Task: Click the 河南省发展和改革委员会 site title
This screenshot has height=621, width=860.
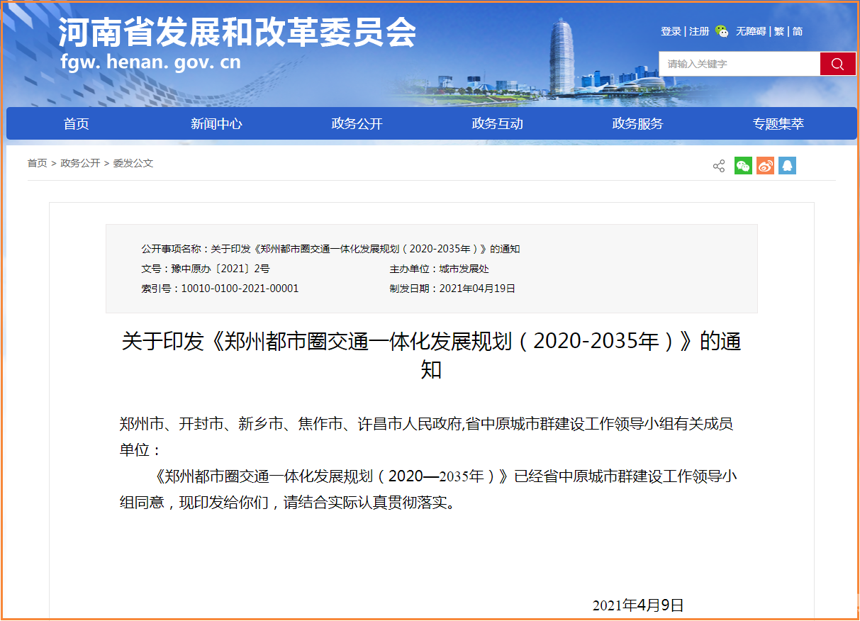Action: coord(237,32)
